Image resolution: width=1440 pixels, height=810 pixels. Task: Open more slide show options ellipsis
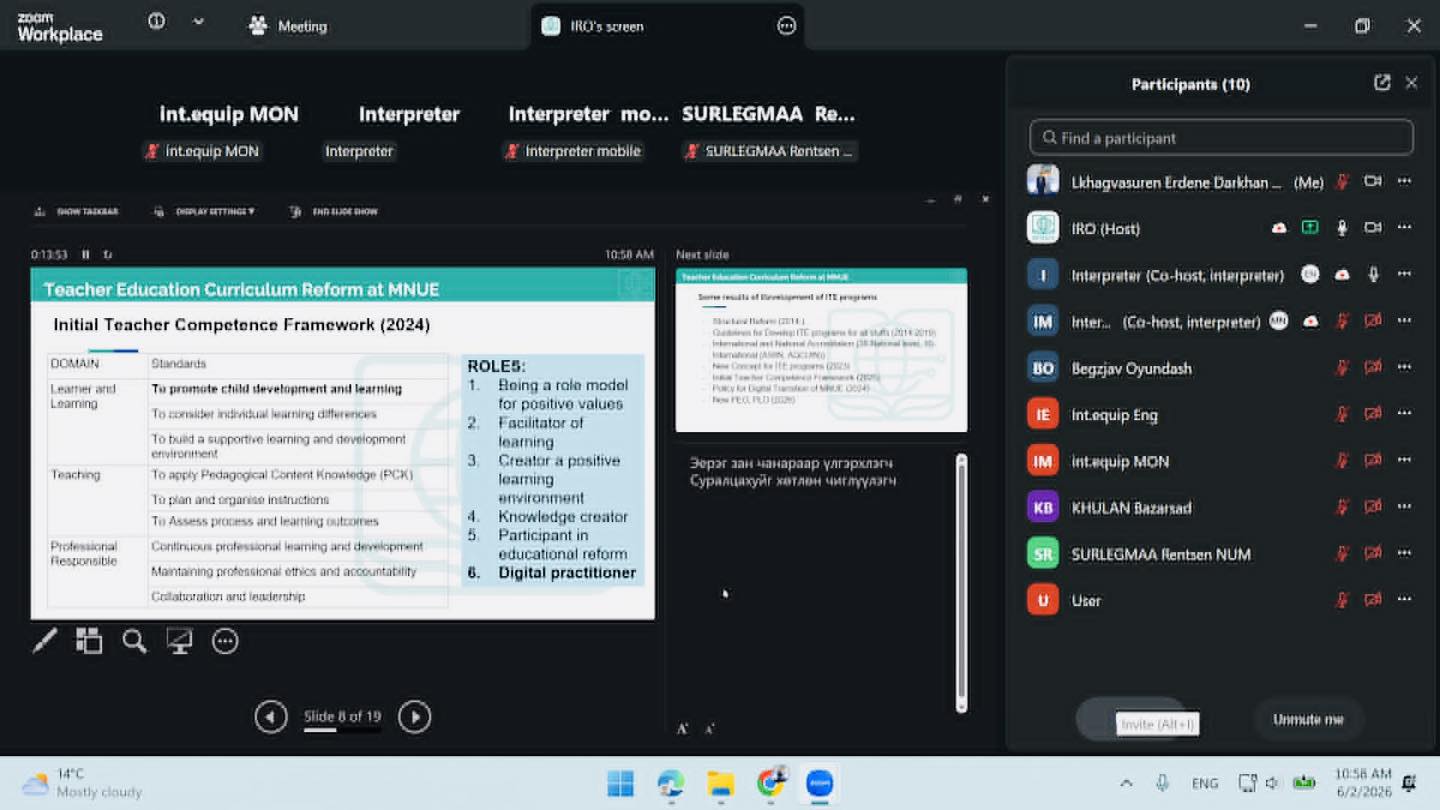click(225, 641)
